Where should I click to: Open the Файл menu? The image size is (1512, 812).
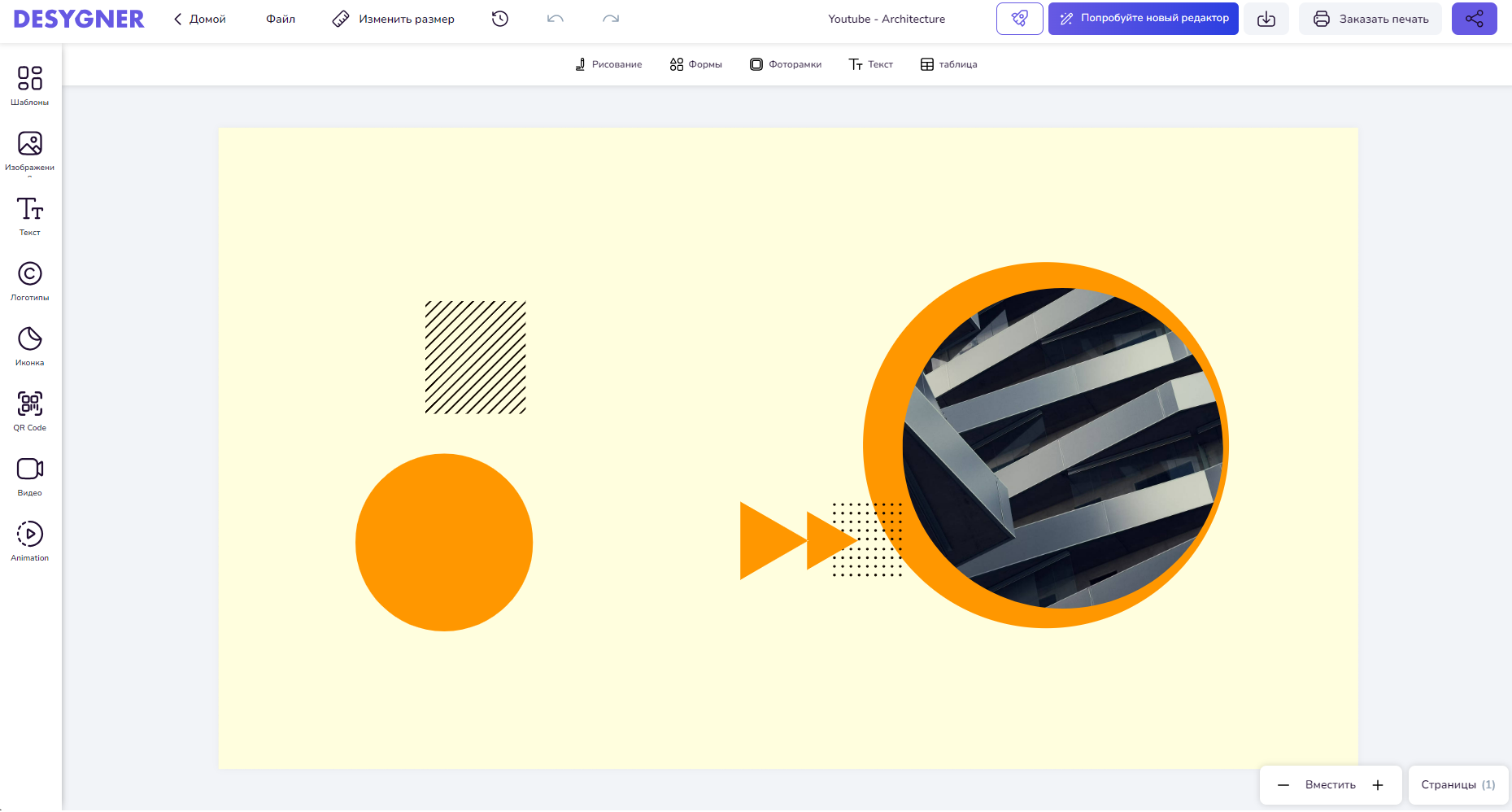pyautogui.click(x=281, y=19)
